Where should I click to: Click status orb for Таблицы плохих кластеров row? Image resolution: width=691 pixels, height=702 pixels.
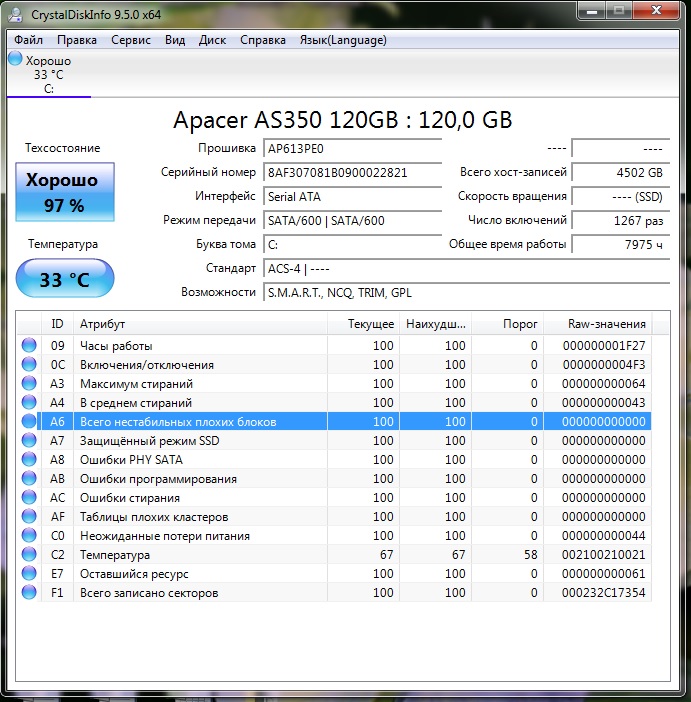(x=29, y=517)
